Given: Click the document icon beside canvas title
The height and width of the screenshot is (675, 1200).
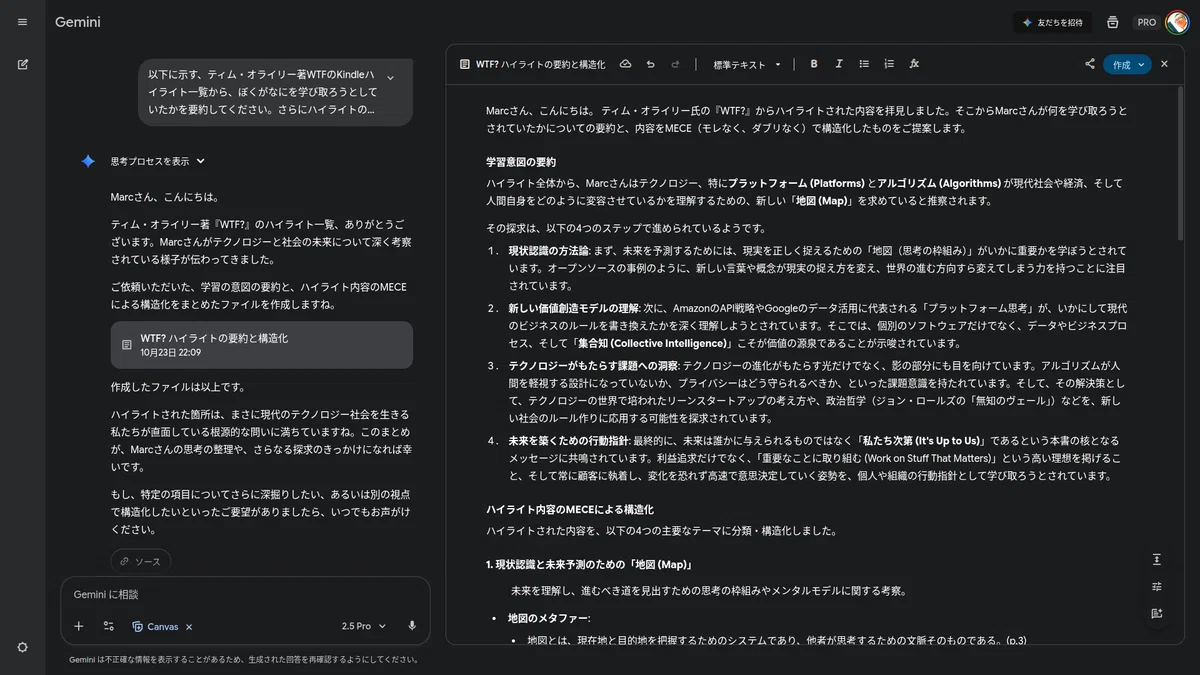Looking at the screenshot, I should 464,64.
